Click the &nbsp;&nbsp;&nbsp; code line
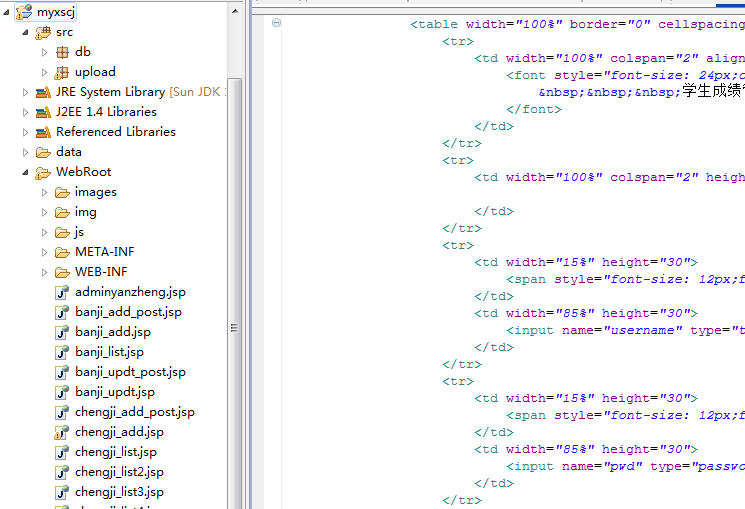Screen dimensions: 745x509 641,91
